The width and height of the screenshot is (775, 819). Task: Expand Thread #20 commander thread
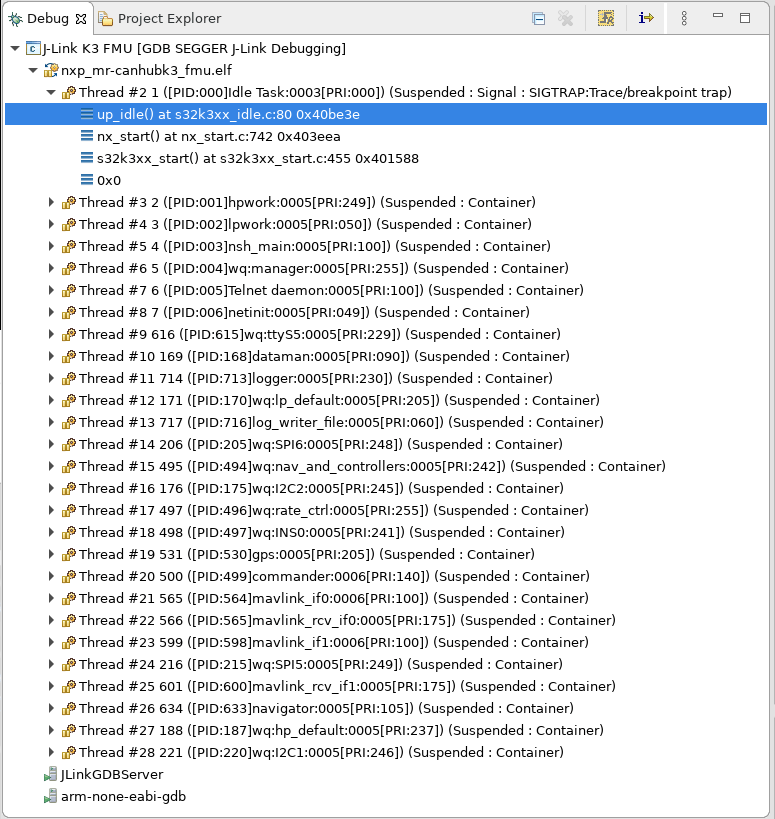(52, 576)
